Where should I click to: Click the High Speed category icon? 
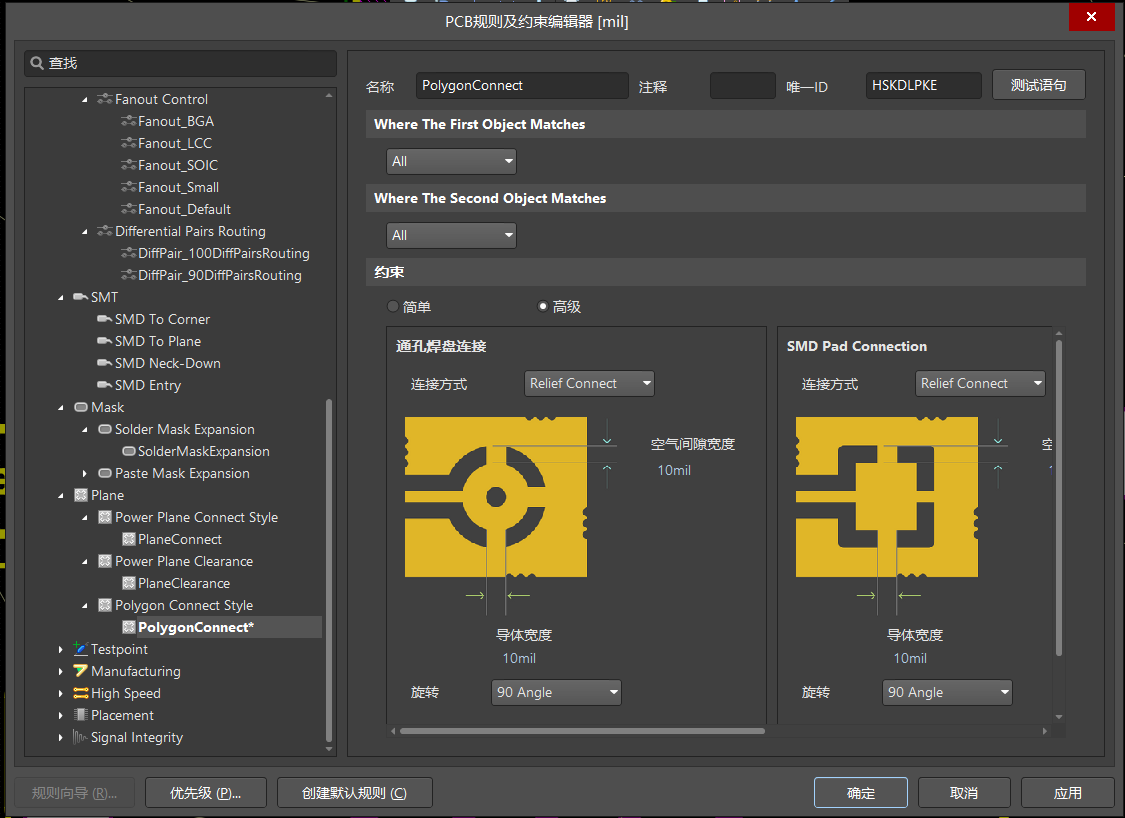coord(81,693)
